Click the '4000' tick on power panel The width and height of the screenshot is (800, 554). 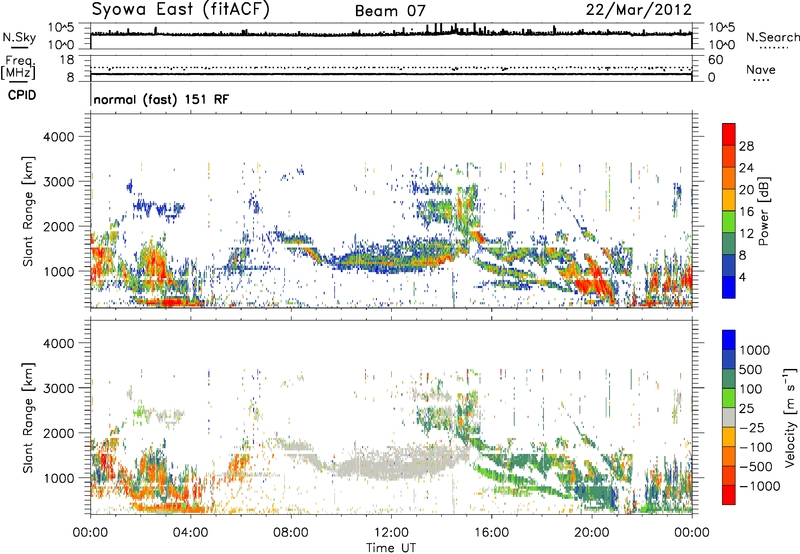58,137
